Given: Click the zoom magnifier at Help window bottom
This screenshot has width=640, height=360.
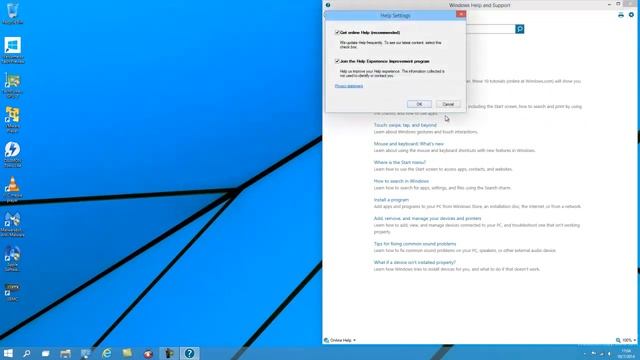Looking at the screenshot, I should click(618, 340).
